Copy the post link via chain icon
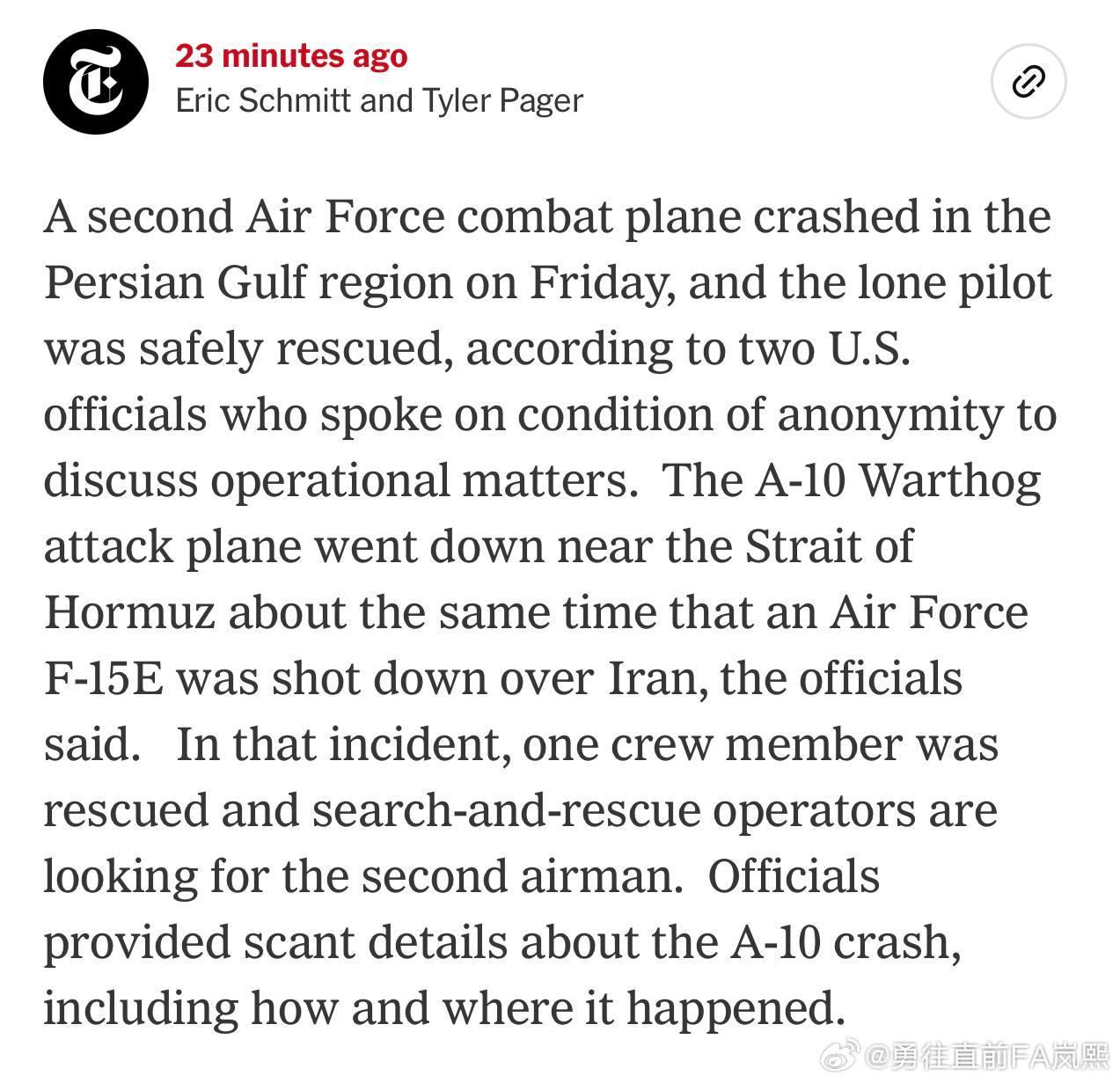 pyautogui.click(x=1028, y=83)
